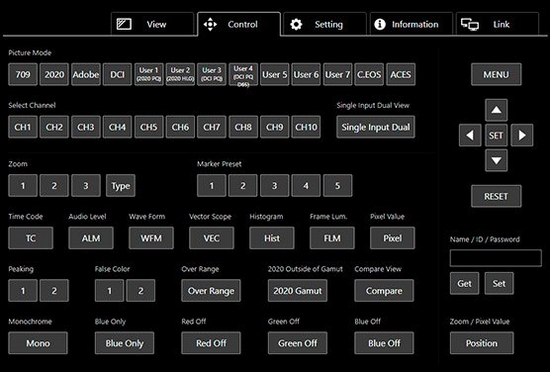550x372 pixels.
Task: Select Marker Preset 2
Action: [x=243, y=185]
